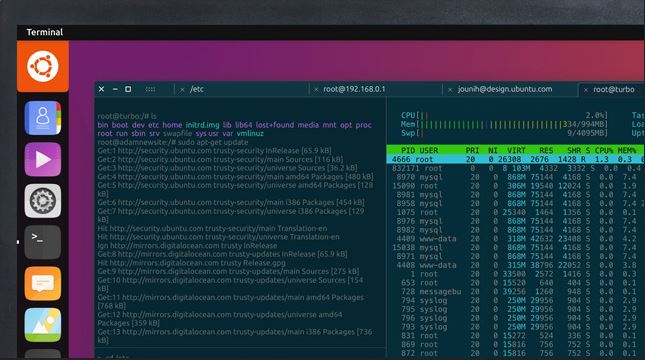Sort by PRI column header

coord(472,151)
